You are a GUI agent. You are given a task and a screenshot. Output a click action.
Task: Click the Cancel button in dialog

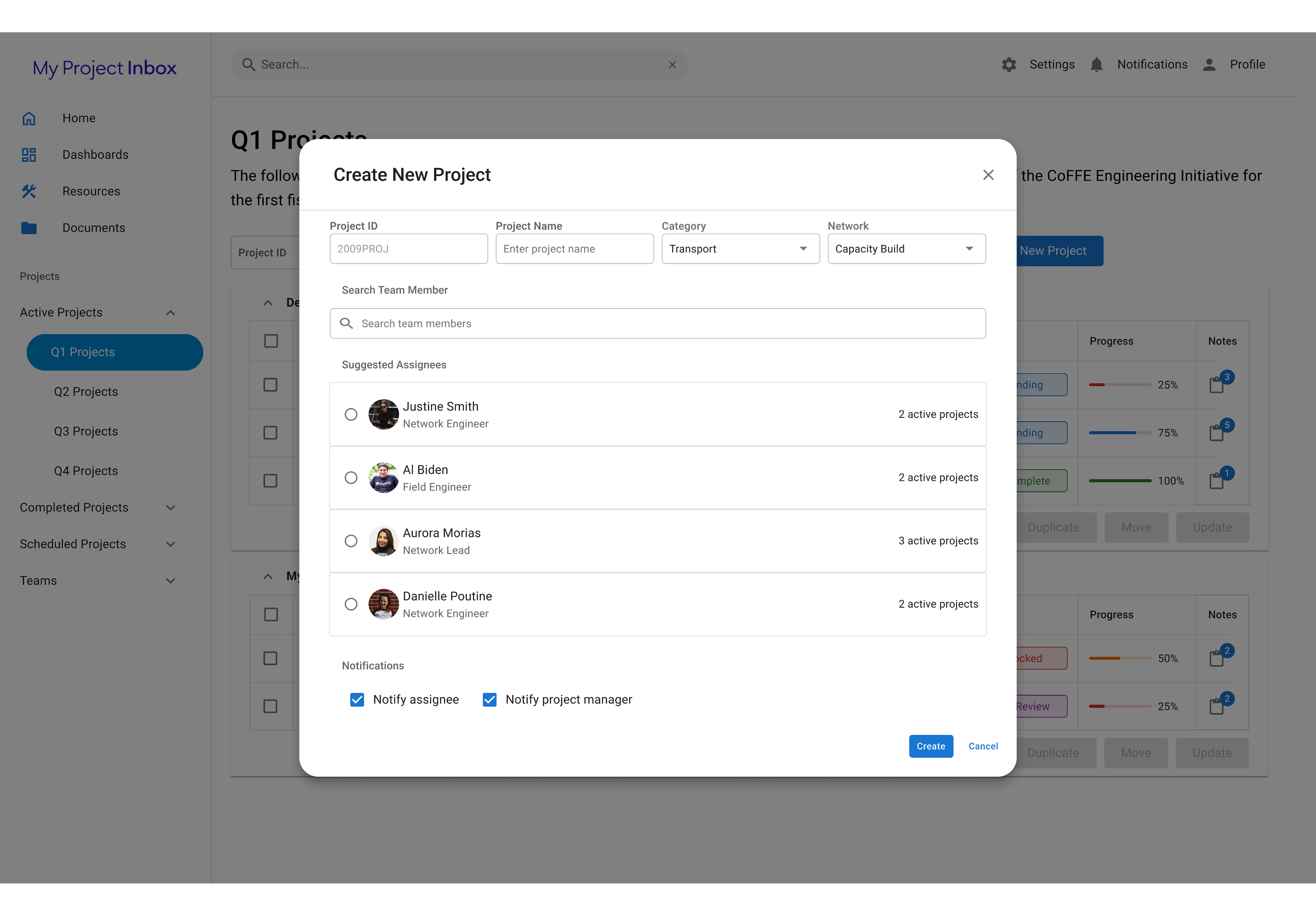click(982, 746)
